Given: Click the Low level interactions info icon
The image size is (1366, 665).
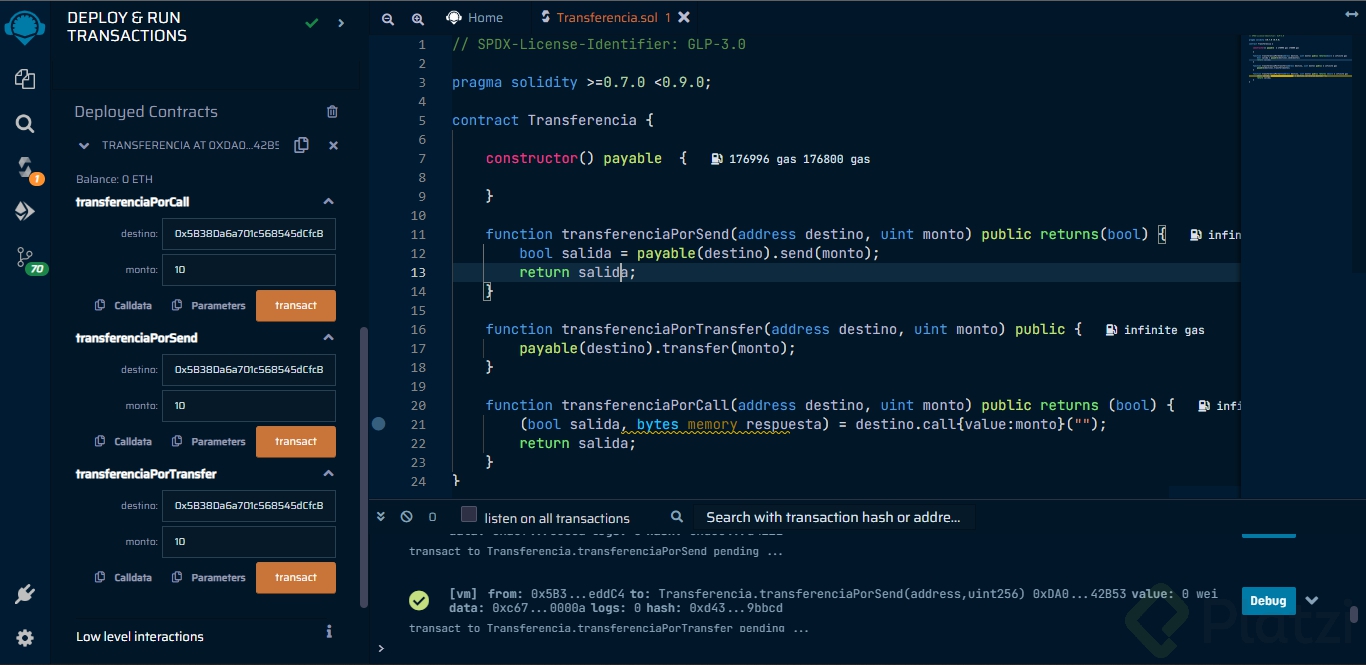Looking at the screenshot, I should pos(329,632).
